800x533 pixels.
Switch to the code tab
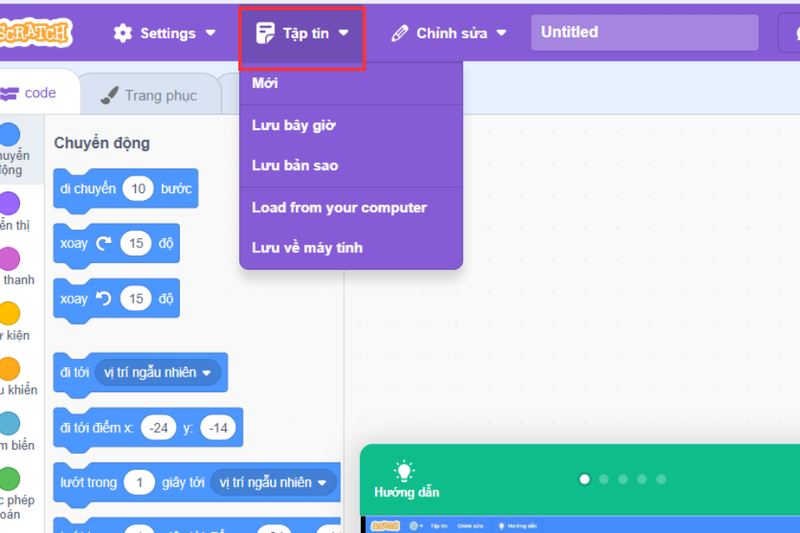40,93
